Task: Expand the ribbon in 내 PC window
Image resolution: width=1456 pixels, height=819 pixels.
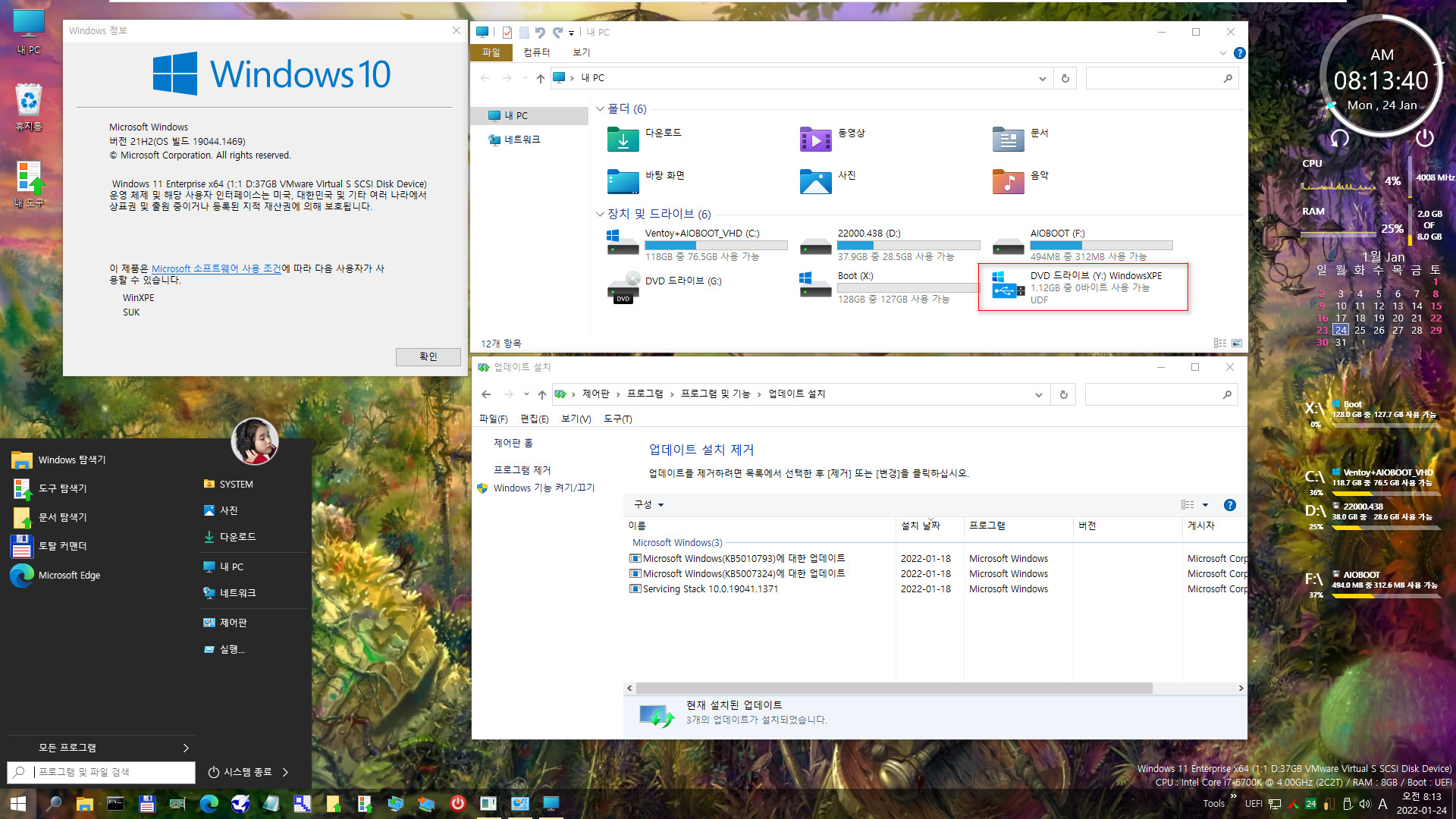Action: 1222,52
